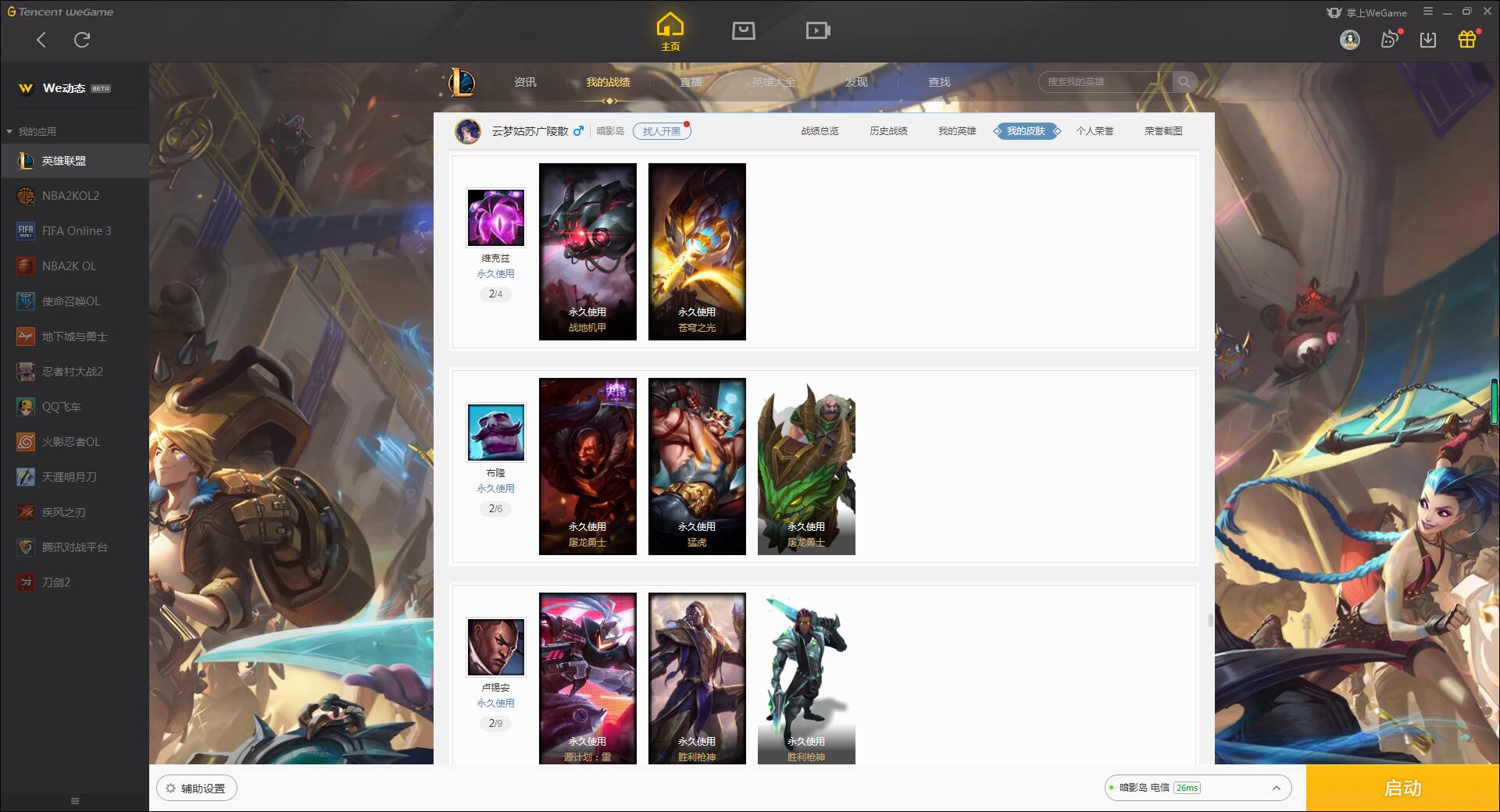Select 天涯明月刀 app
The image size is (1500, 812).
74,477
